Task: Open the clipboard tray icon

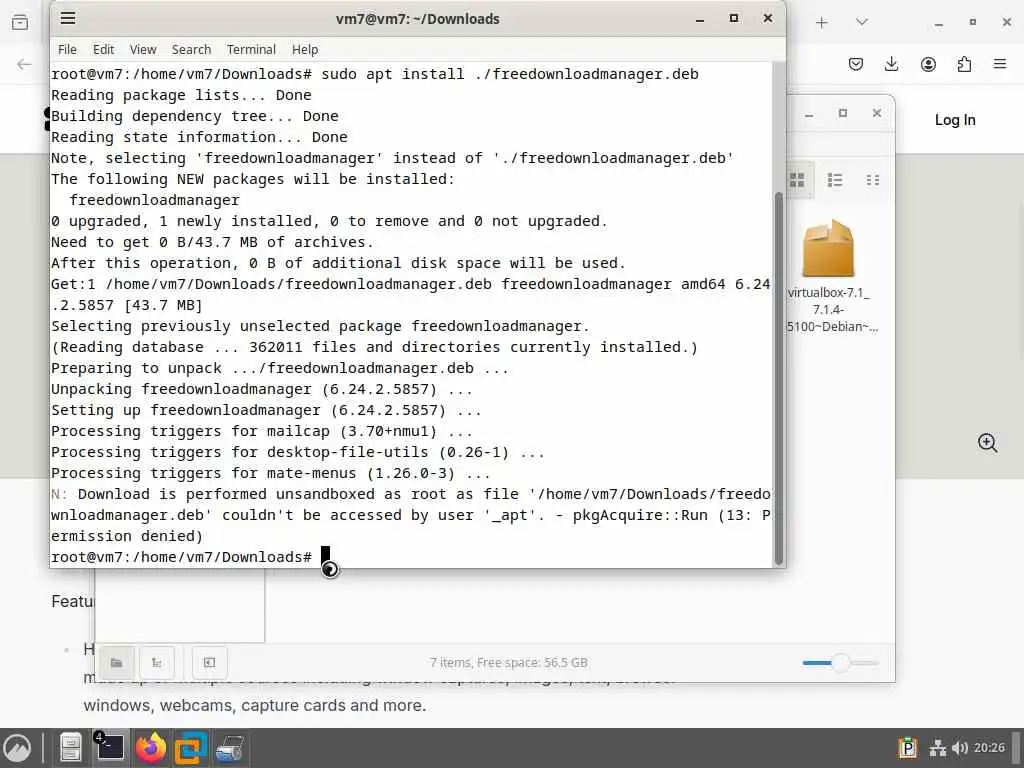Action: pyautogui.click(x=907, y=748)
